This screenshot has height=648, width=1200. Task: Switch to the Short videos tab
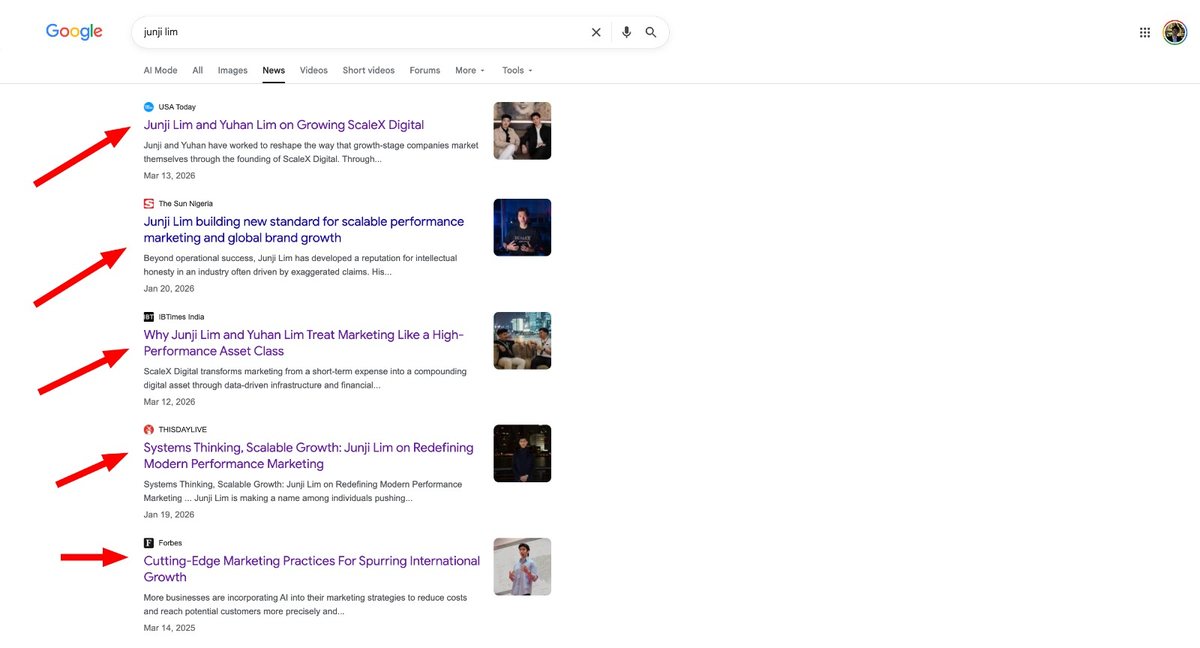tap(368, 71)
